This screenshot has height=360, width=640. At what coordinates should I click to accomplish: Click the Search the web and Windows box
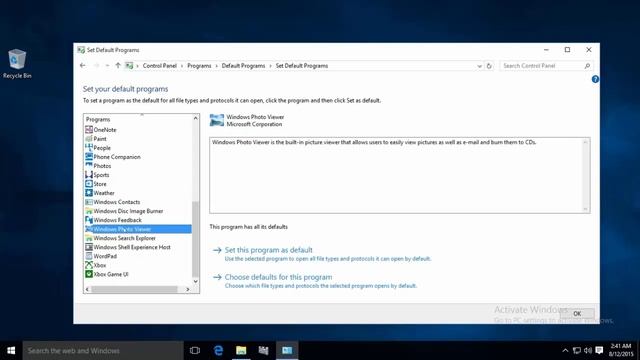[103, 350]
